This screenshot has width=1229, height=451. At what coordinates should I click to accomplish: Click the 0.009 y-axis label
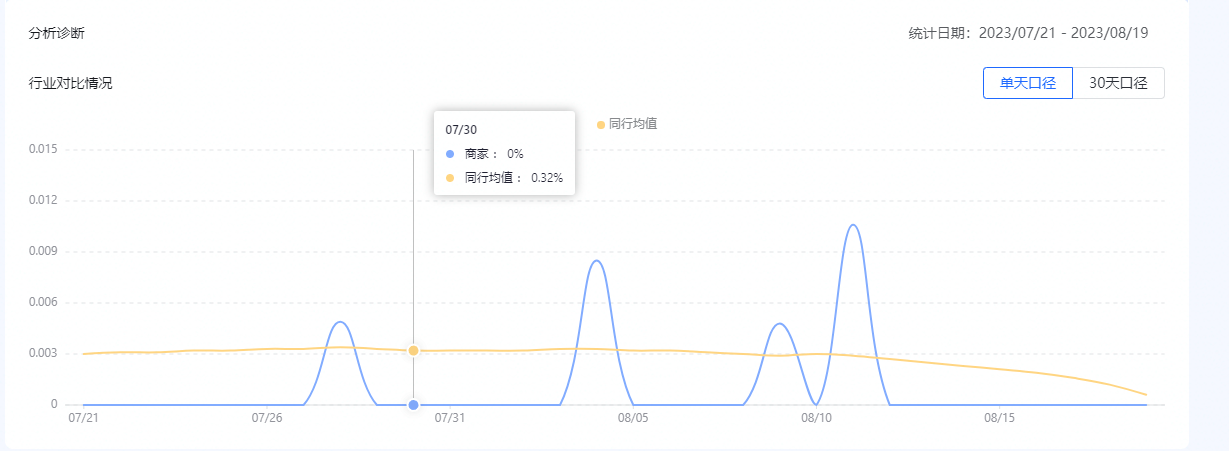pos(44,252)
